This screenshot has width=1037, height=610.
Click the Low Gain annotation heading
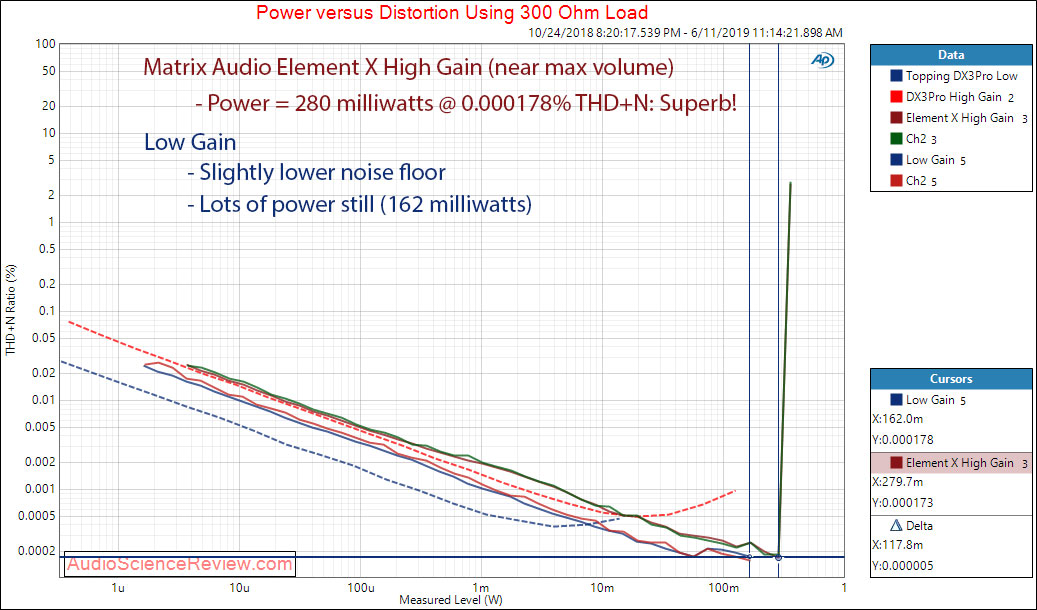point(190,142)
